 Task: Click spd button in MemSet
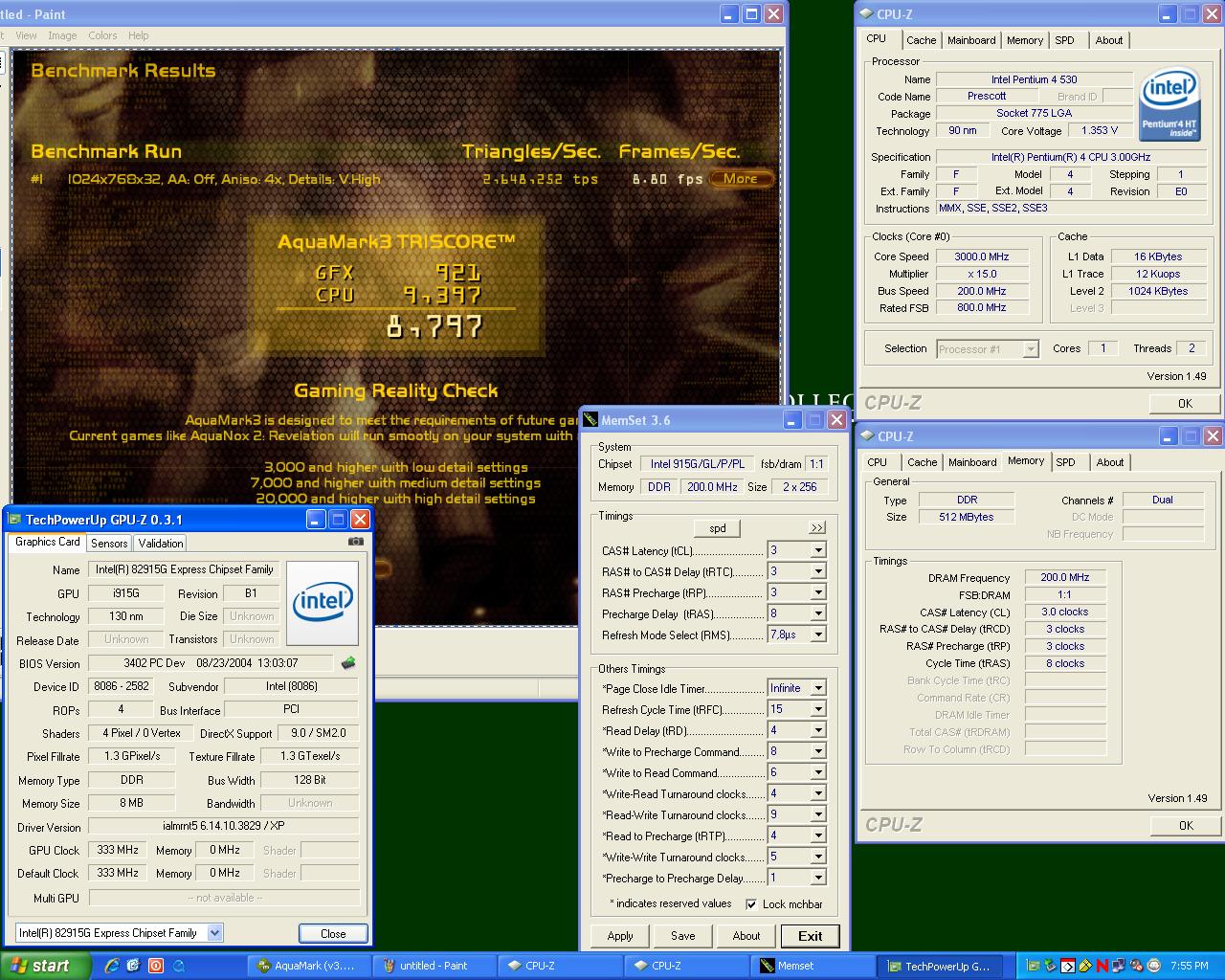(x=718, y=528)
